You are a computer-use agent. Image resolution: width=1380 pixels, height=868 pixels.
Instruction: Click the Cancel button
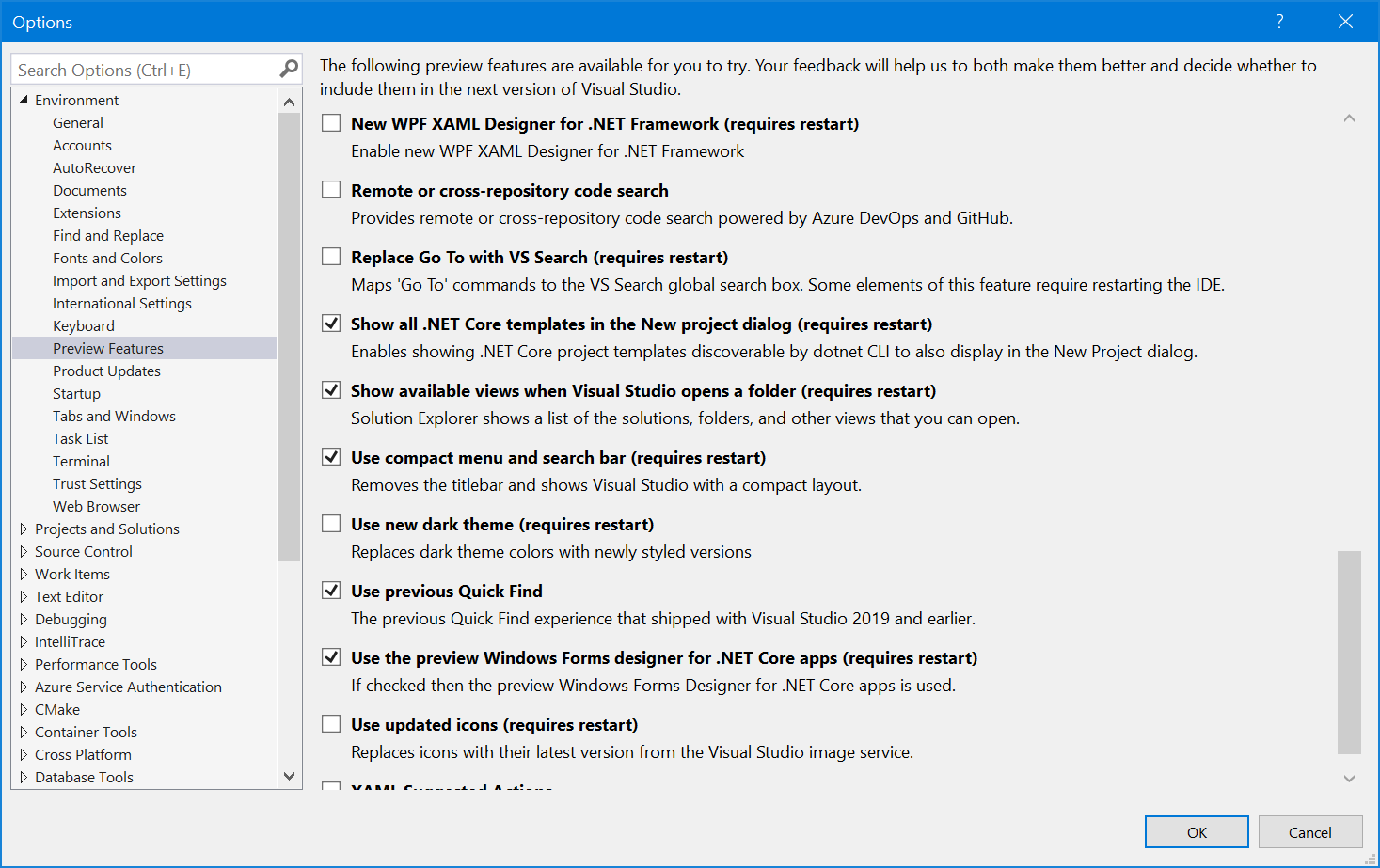pos(1310,832)
